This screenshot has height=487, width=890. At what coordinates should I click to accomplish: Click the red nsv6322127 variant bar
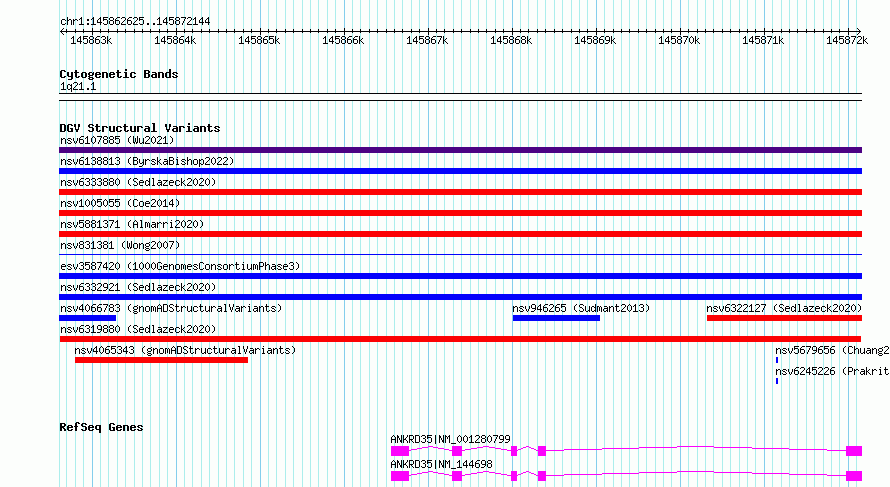(784, 318)
